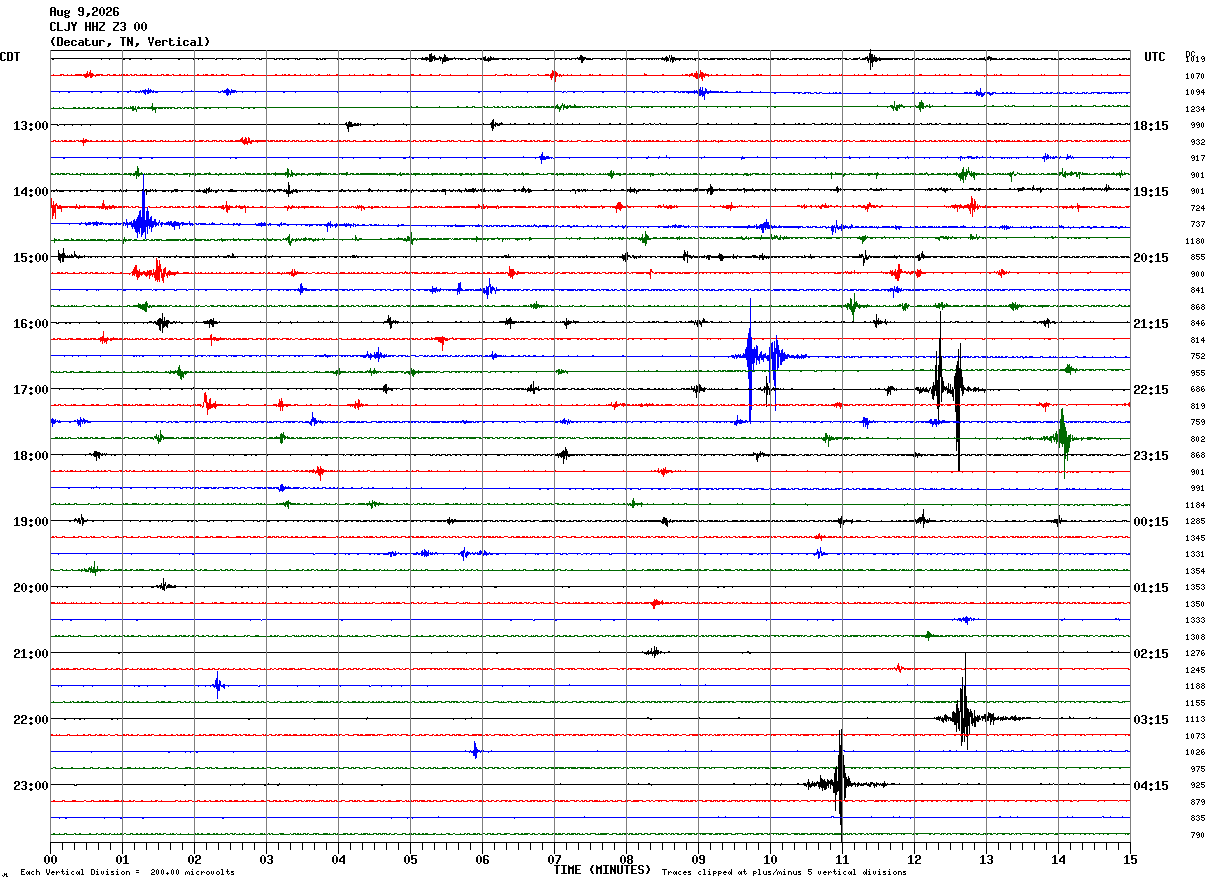The width and height of the screenshot is (1210, 886).
Task: Click the 18:15 UTC time label
Action: [x=1152, y=126]
